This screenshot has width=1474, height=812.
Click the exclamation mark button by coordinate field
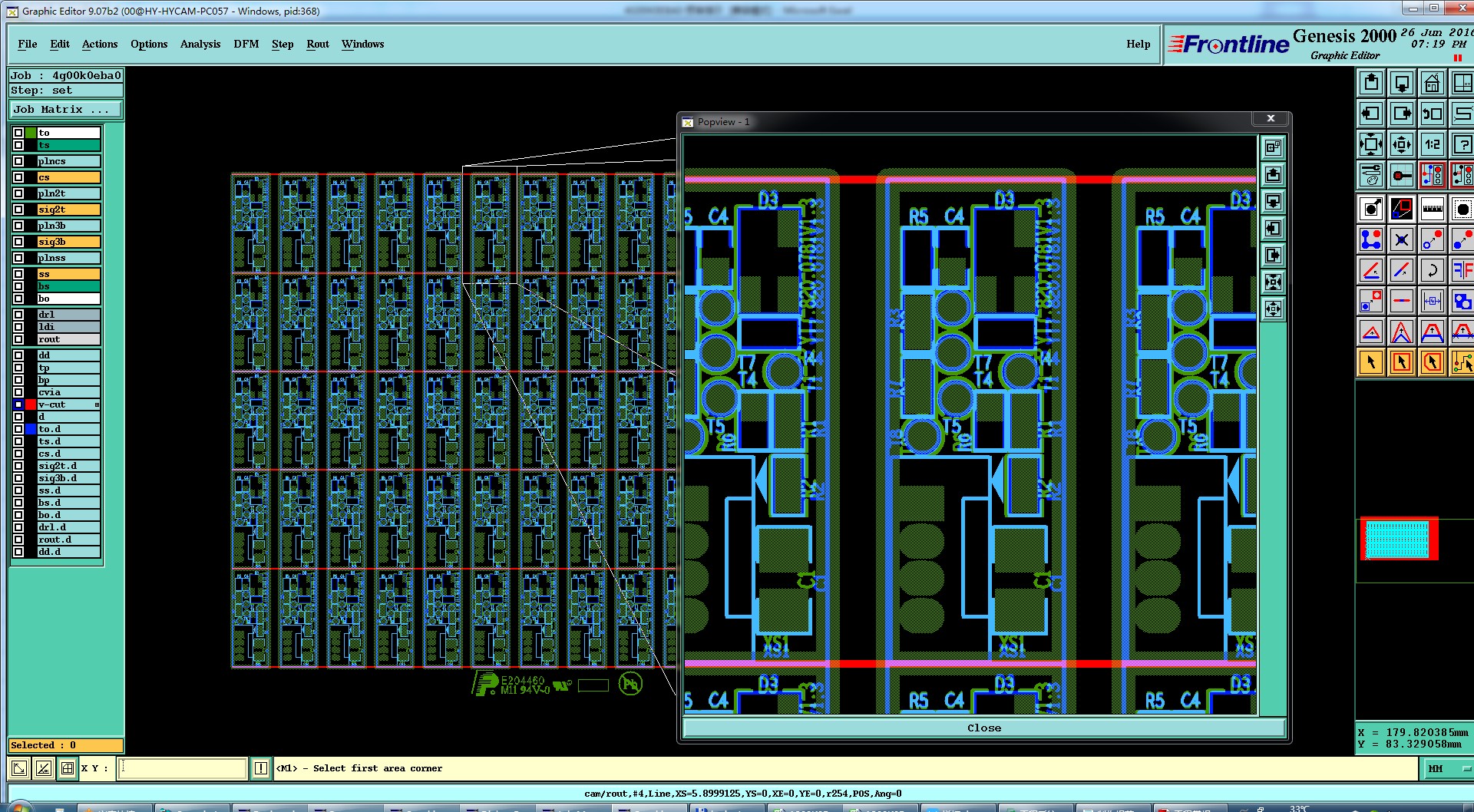(261, 768)
